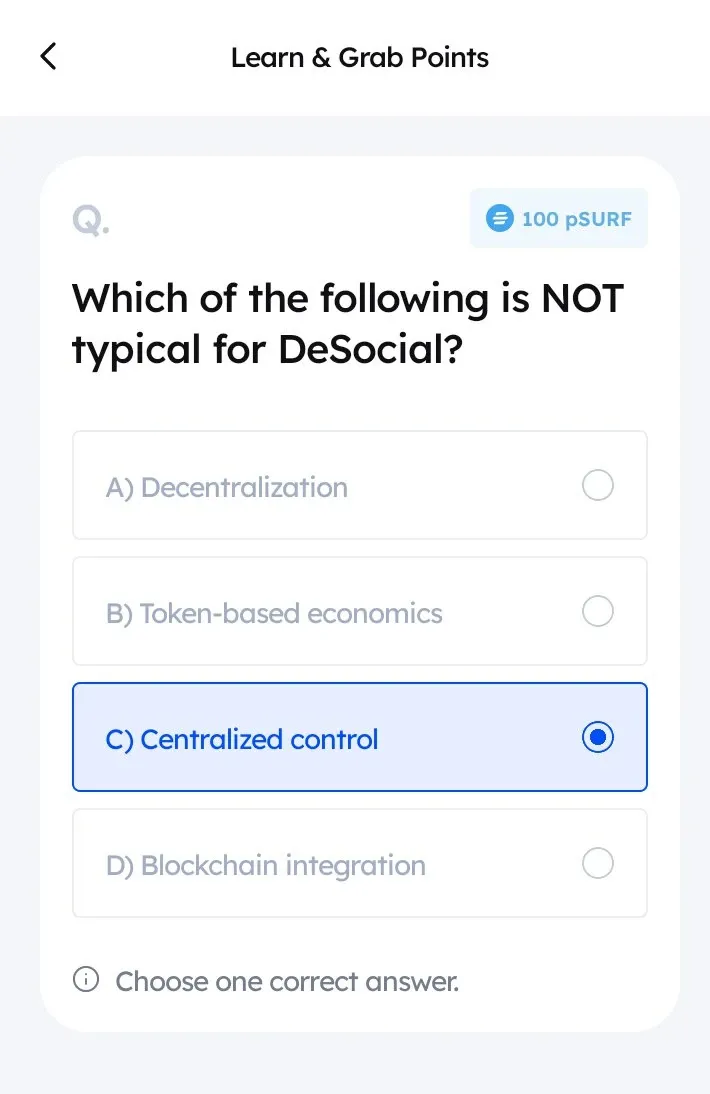The width and height of the screenshot is (710, 1094).
Task: Open the 'Learn & Grab Points' header title
Action: click(360, 57)
